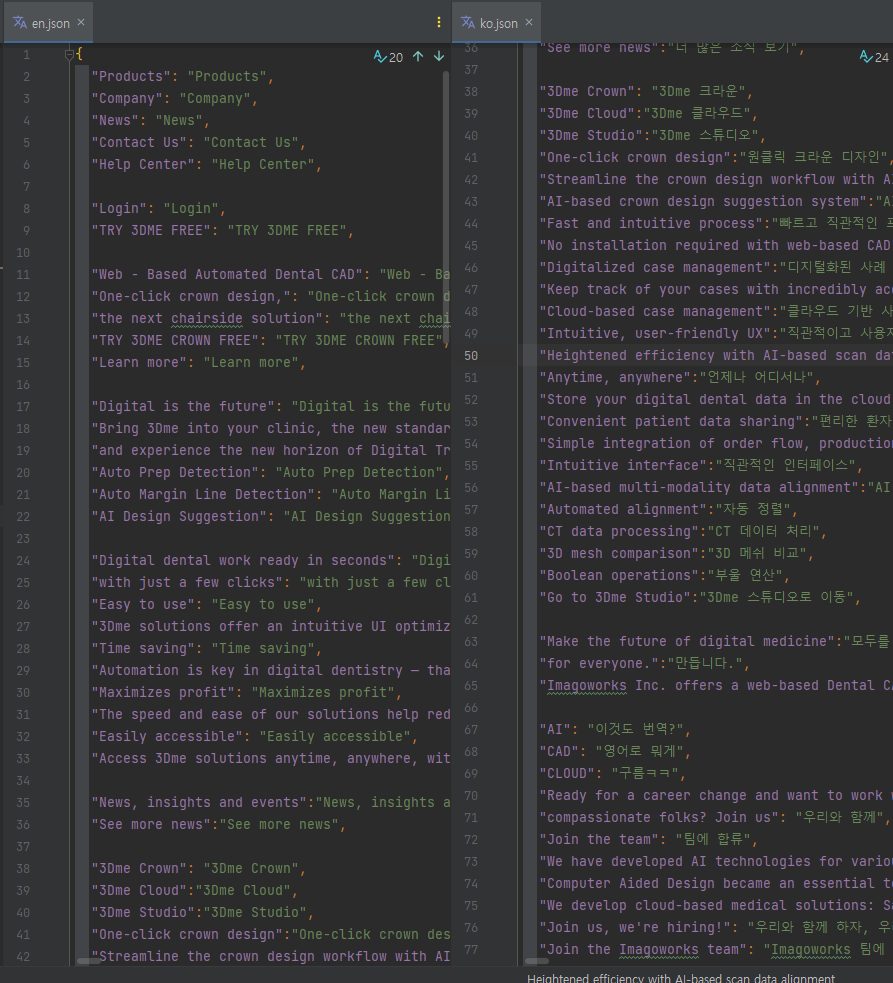
Task: Open the typo inspection widget showing 24
Action: 874,57
